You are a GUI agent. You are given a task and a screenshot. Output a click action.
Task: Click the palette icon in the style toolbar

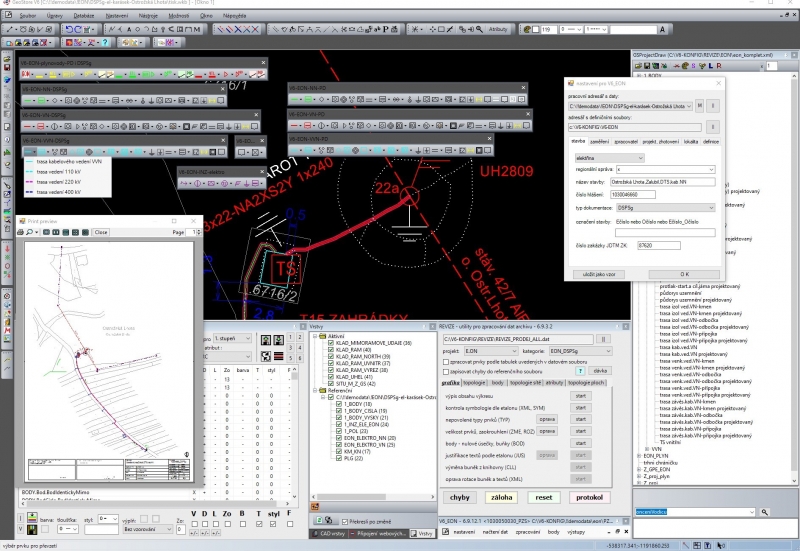[527, 30]
